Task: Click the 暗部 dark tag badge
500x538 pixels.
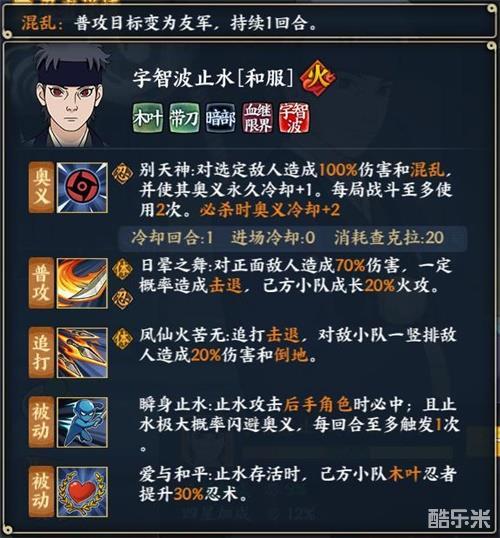Action: click(221, 118)
